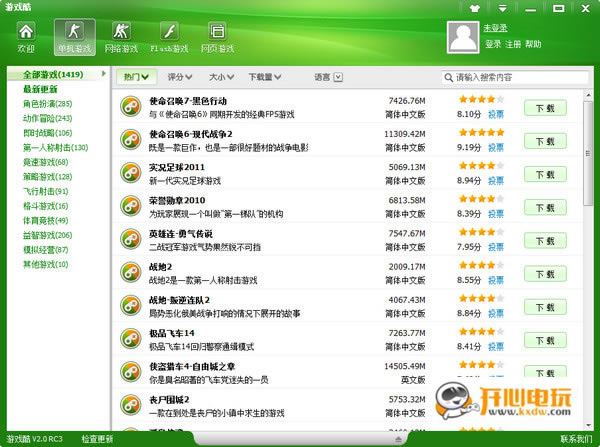Sort list by 评分 dropdown
Image resolution: width=600 pixels, height=447 pixels.
179,77
